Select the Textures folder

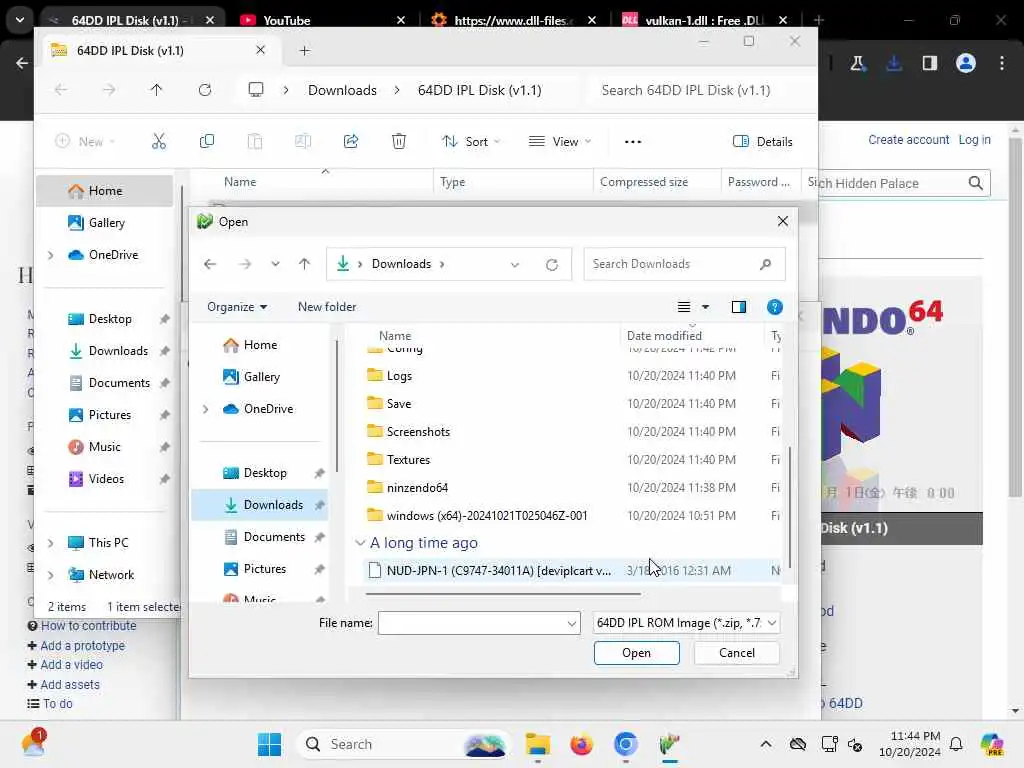[408, 460]
